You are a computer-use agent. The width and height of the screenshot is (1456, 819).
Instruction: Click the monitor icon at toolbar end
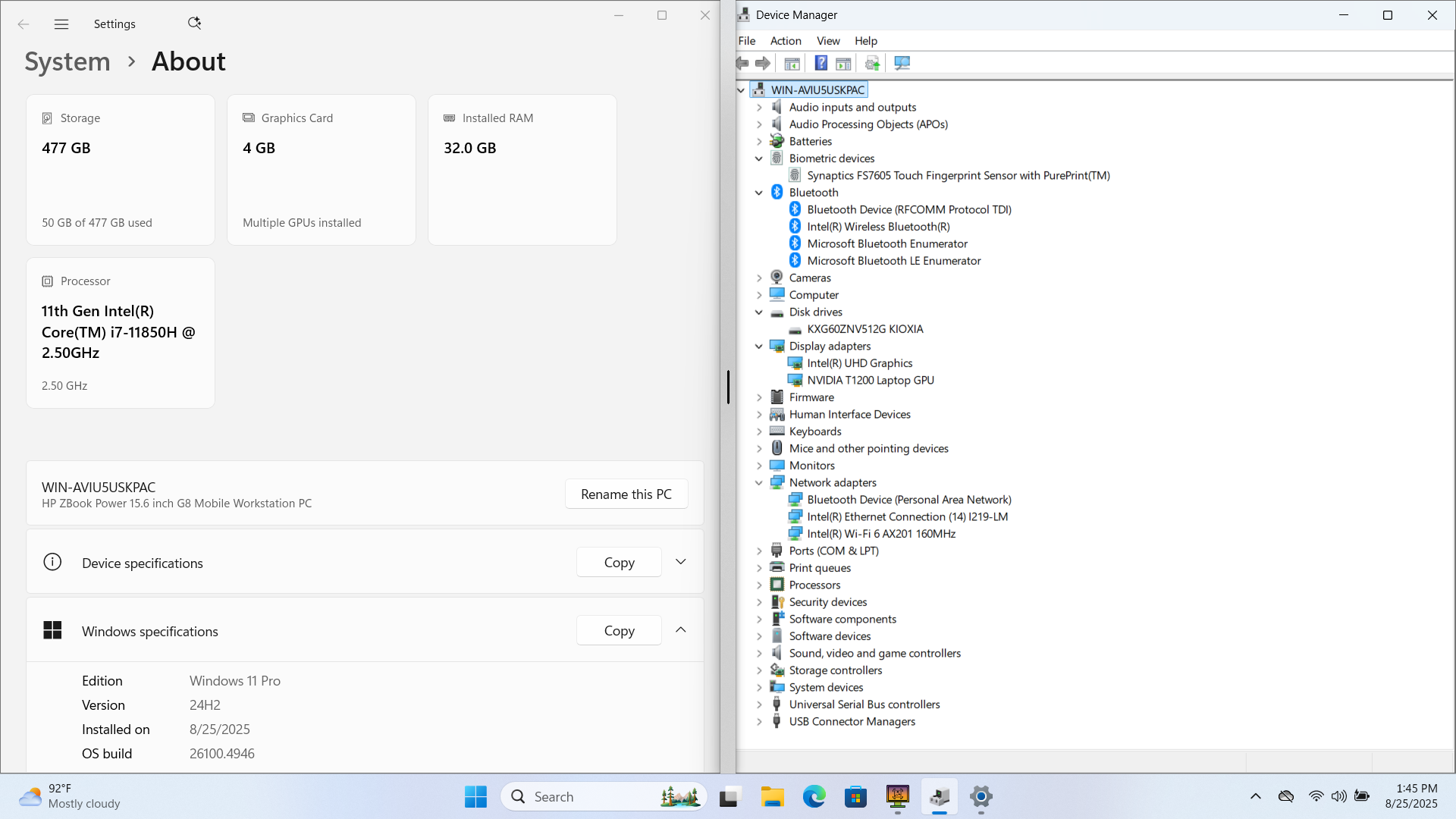click(x=902, y=63)
